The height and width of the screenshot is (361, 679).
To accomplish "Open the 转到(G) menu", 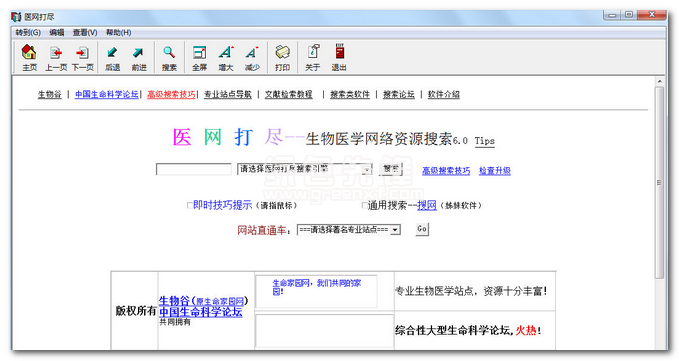I will pos(28,32).
